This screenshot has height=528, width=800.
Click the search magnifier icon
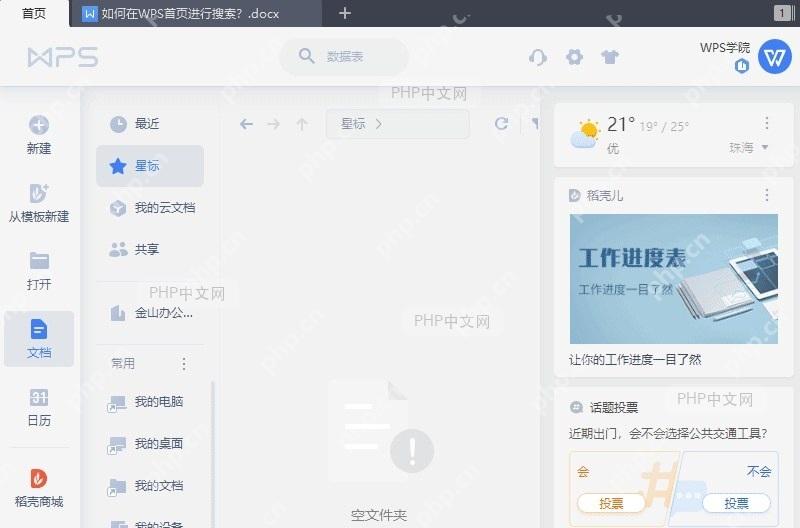(306, 56)
